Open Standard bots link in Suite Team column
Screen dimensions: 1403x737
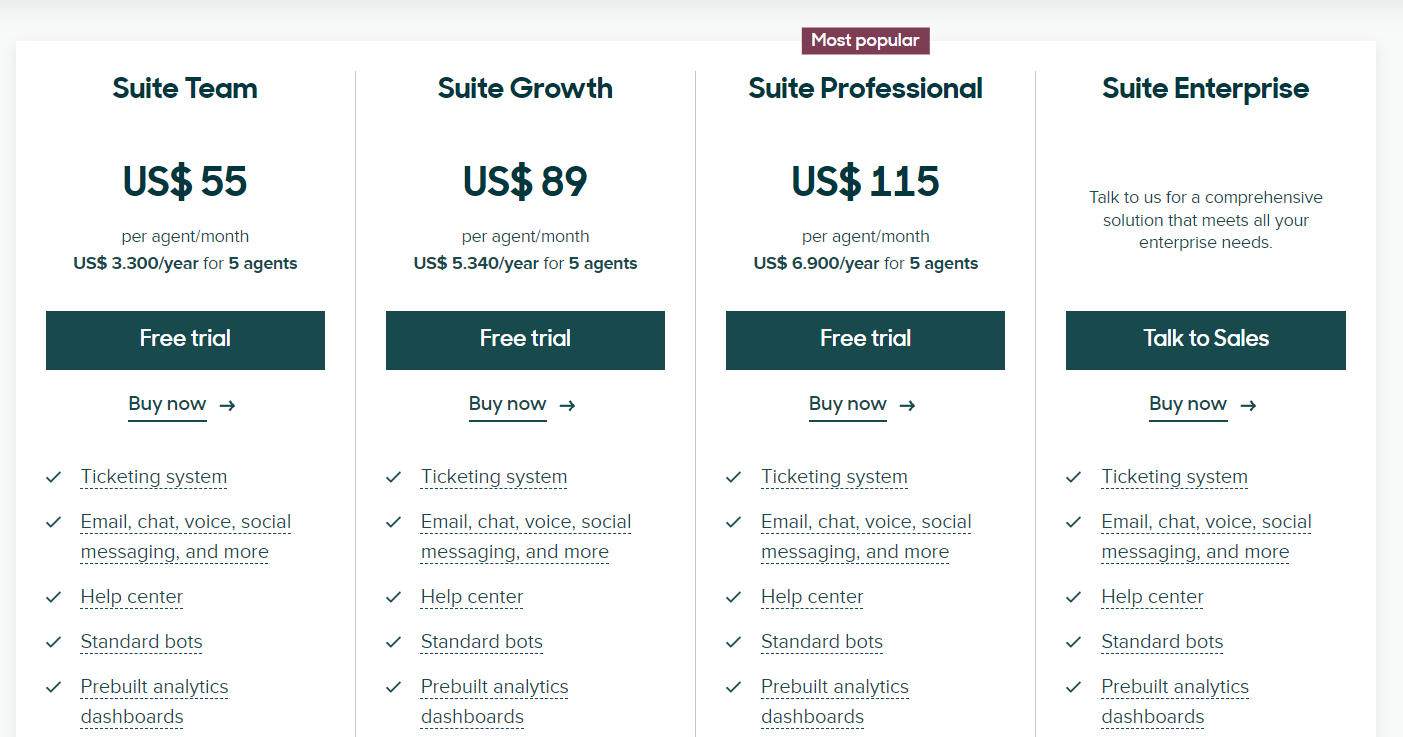coord(141,641)
